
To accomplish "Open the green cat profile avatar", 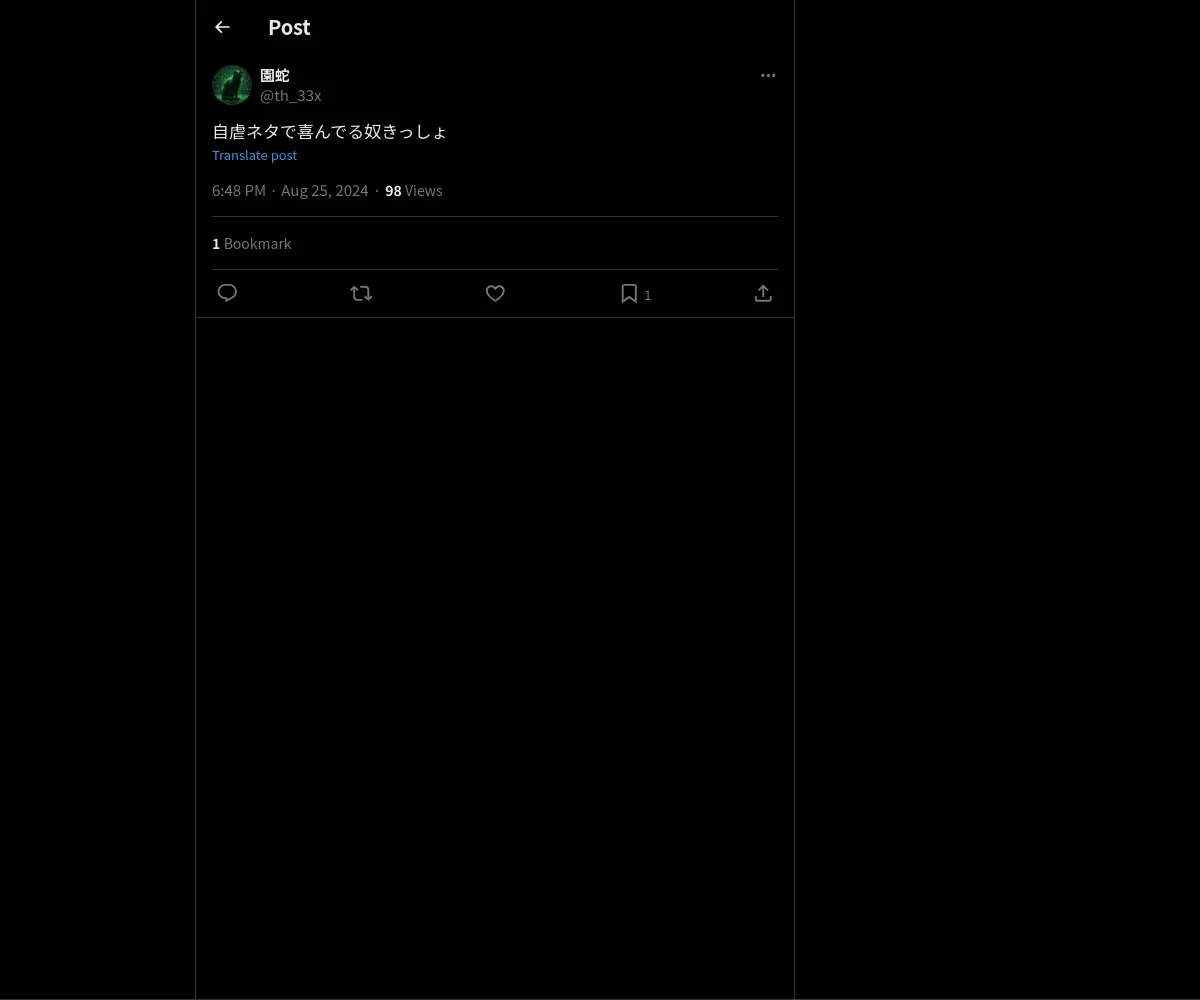I will tap(232, 85).
